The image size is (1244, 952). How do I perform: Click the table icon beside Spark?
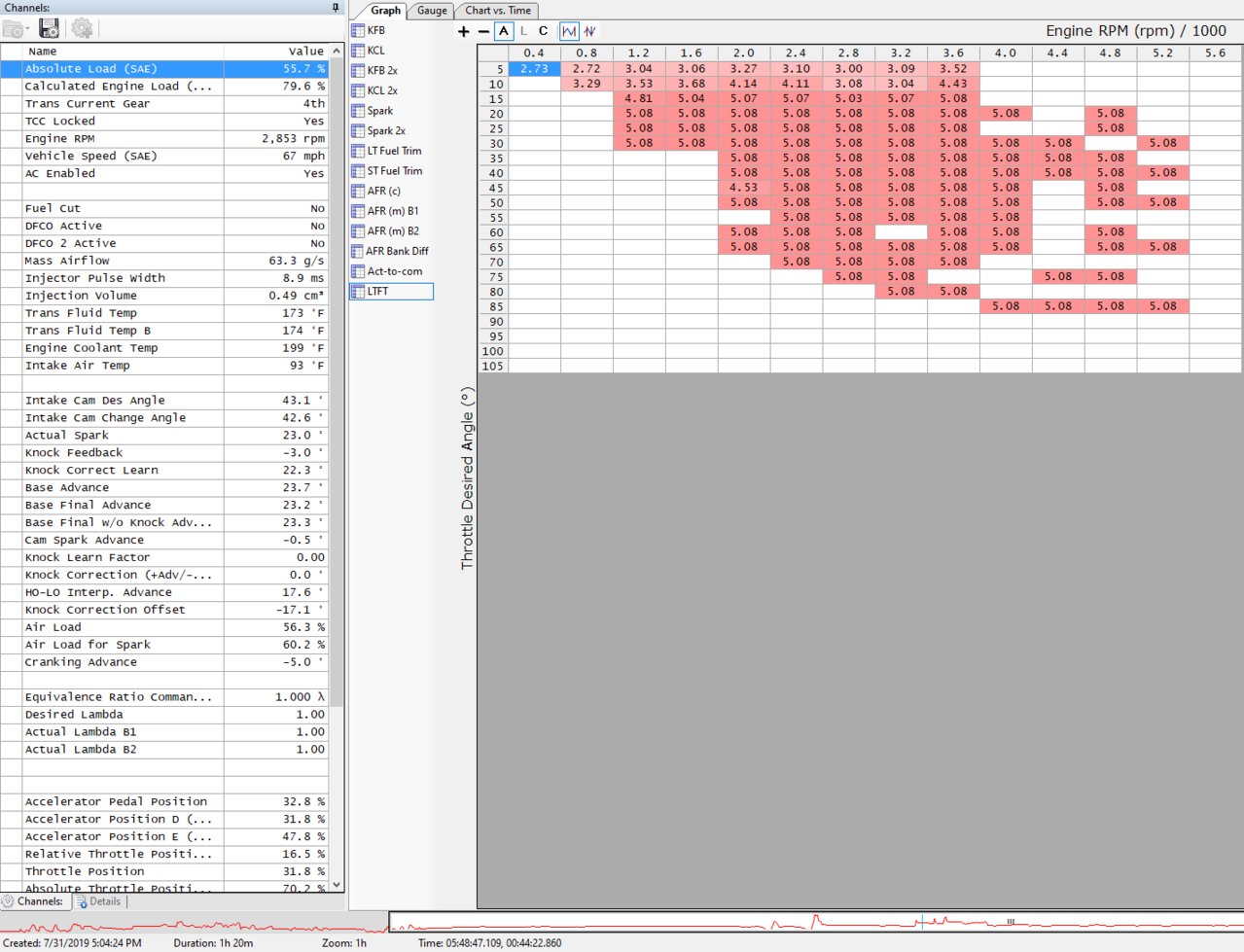point(358,111)
